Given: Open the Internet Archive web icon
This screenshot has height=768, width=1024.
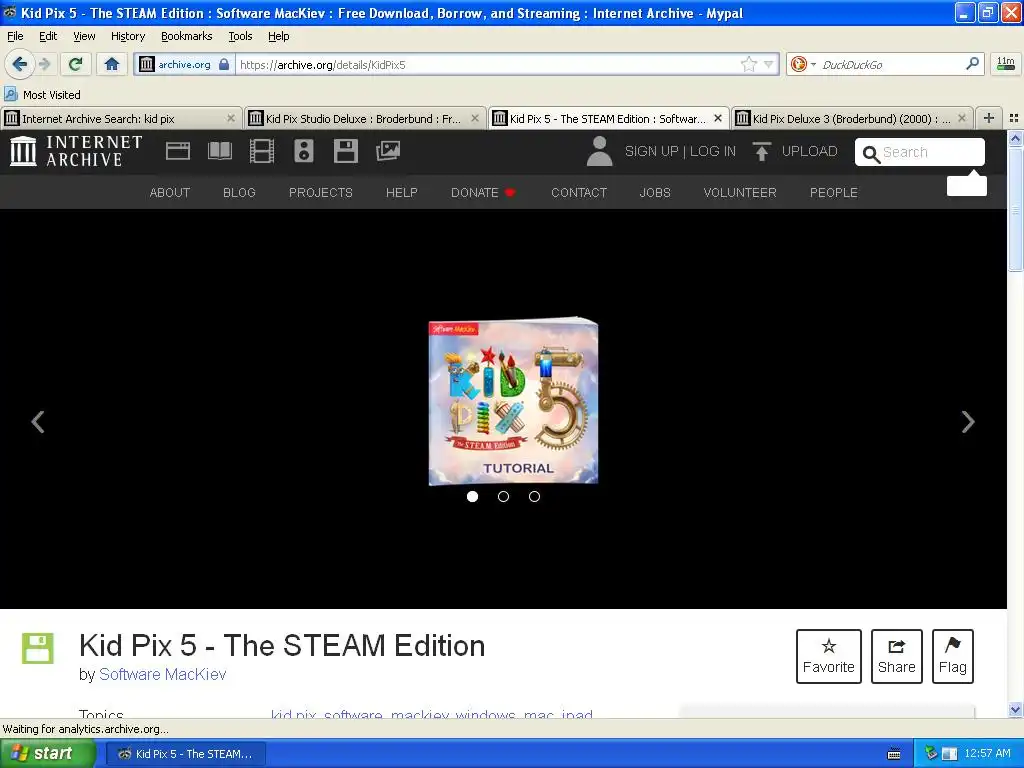Looking at the screenshot, I should click(x=178, y=152).
